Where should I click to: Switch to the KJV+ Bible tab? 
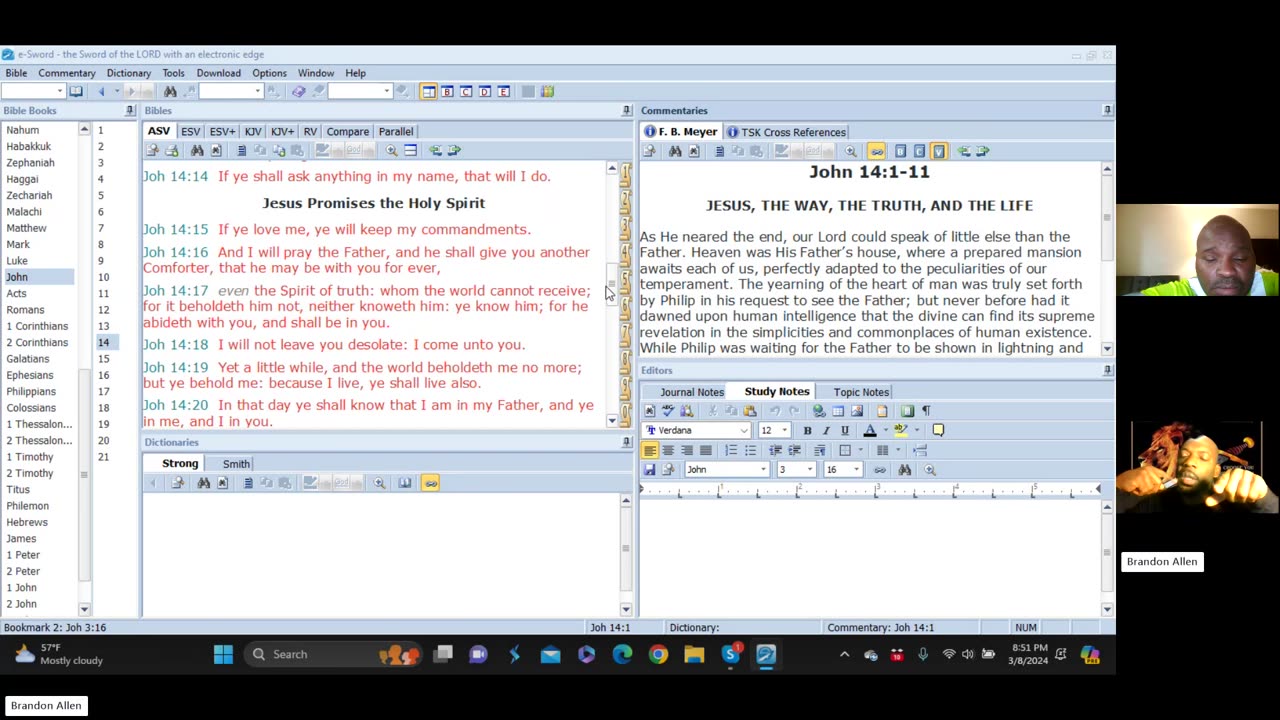(282, 131)
